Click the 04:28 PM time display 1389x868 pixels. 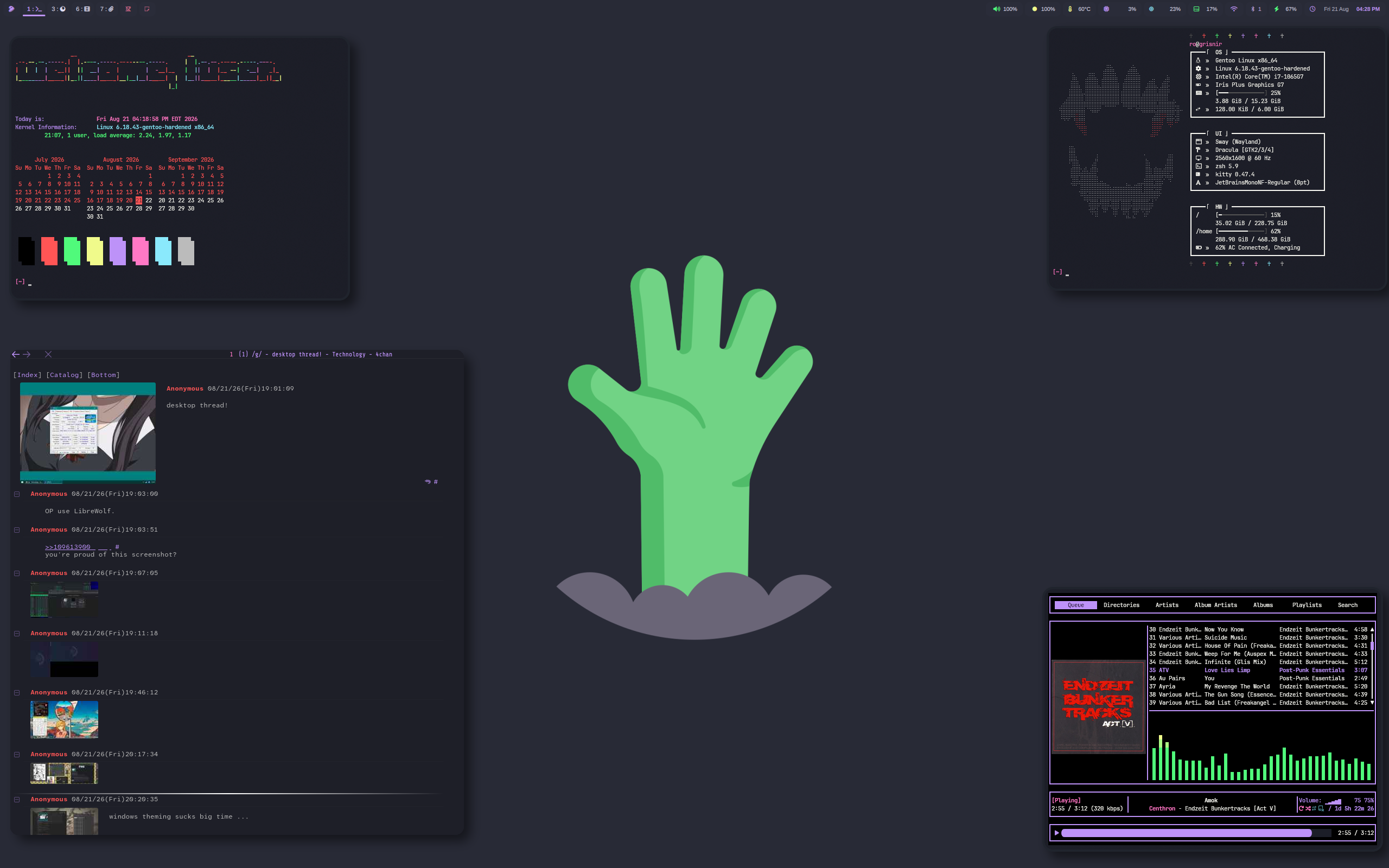point(1368,9)
